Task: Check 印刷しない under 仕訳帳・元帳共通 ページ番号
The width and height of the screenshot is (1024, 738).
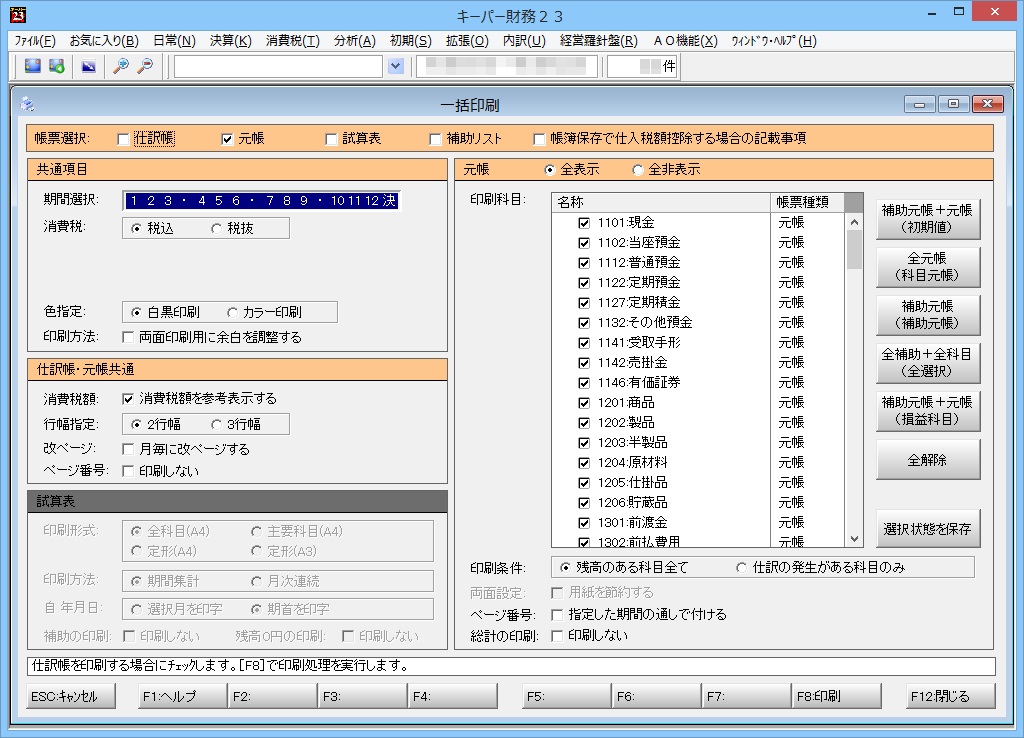Action: pyautogui.click(x=128, y=472)
